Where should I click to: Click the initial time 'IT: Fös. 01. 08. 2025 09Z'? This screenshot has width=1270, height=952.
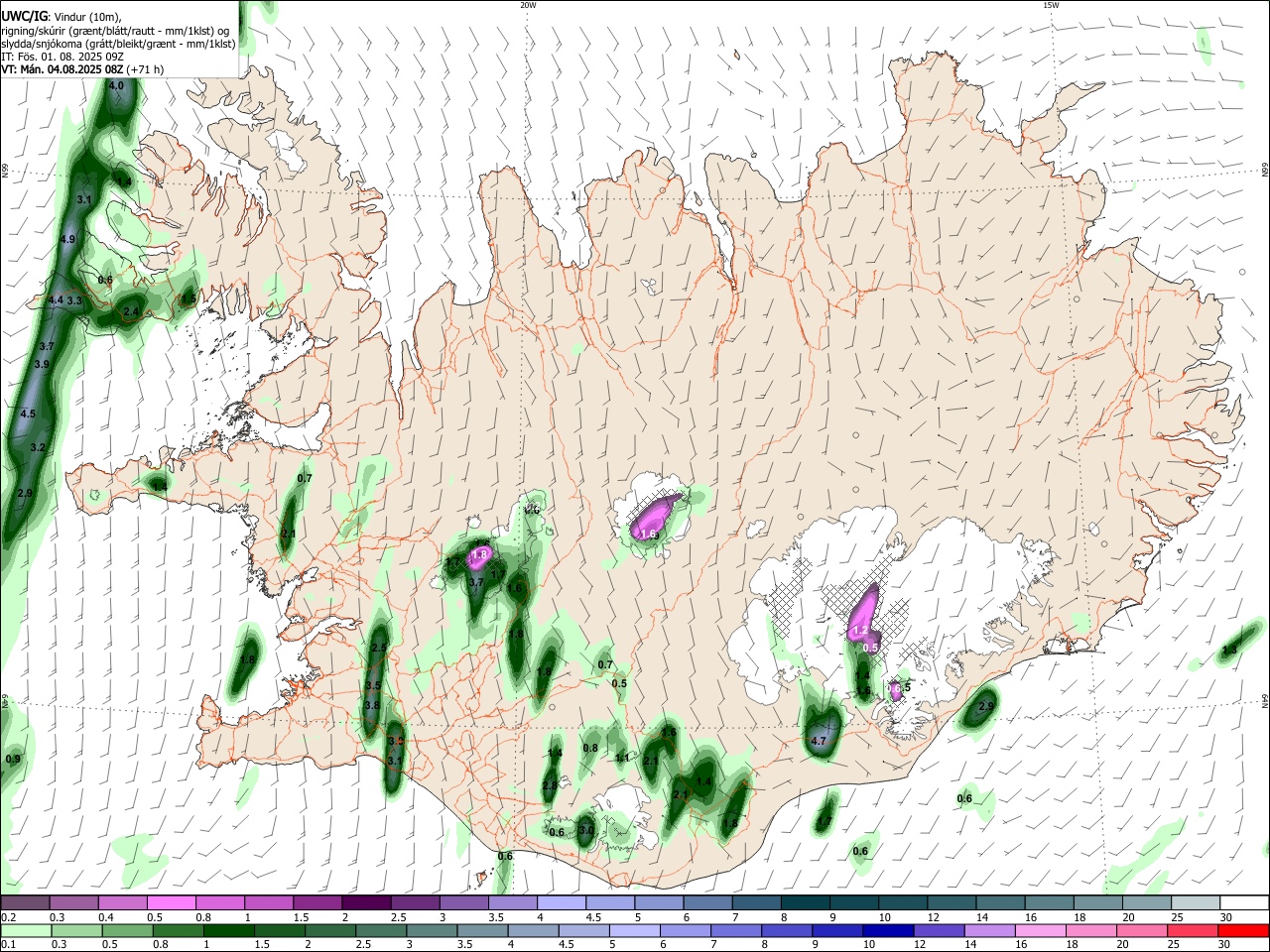click(x=62, y=57)
